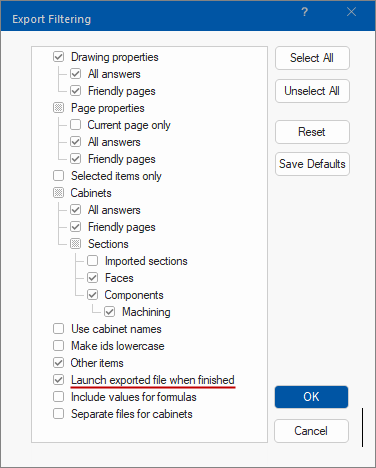Toggle the Cabinets tri-state checkbox
The image size is (376, 468).
pyautogui.click(x=59, y=193)
